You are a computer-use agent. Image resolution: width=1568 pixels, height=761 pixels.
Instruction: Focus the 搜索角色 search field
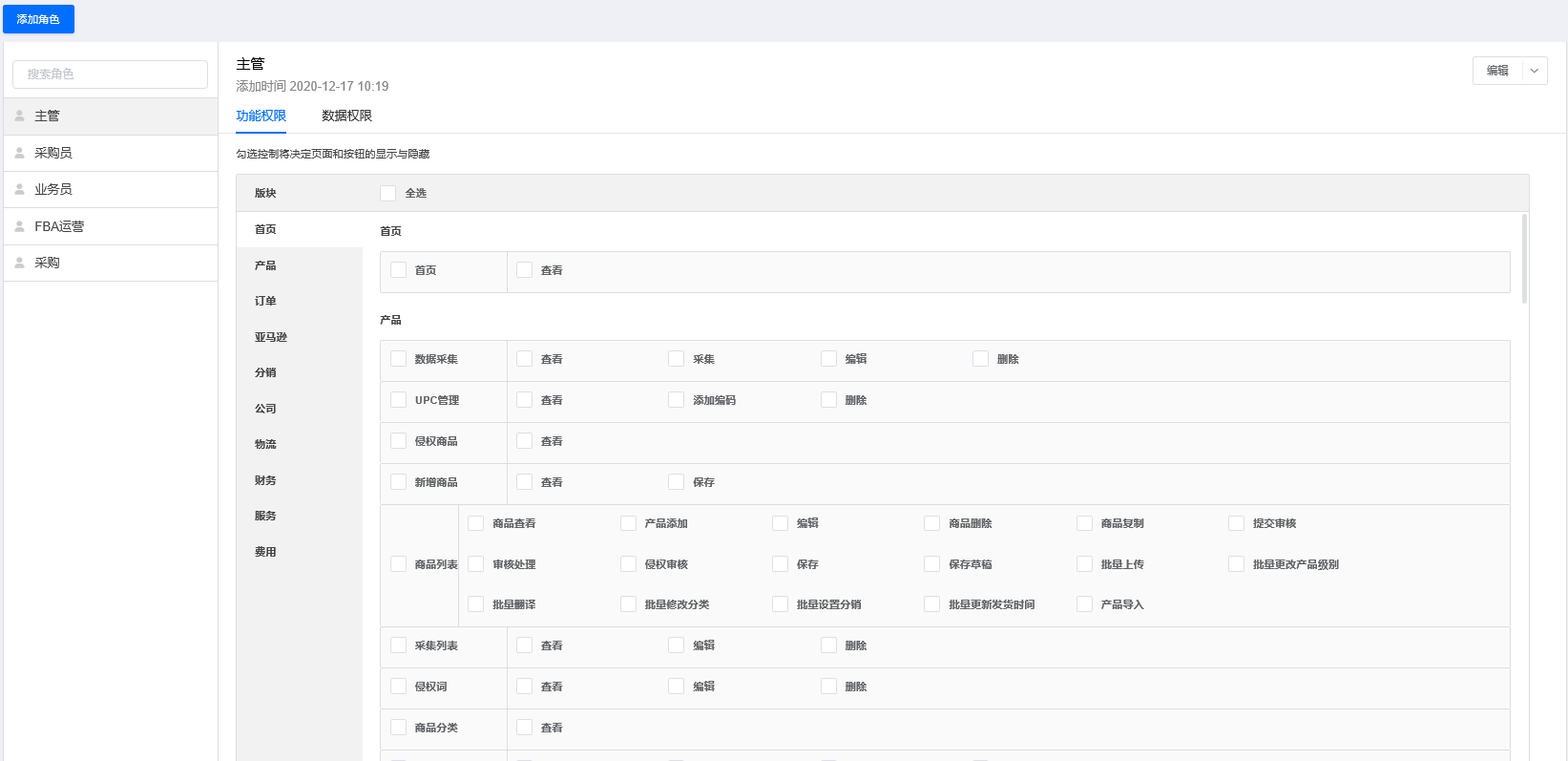[110, 74]
